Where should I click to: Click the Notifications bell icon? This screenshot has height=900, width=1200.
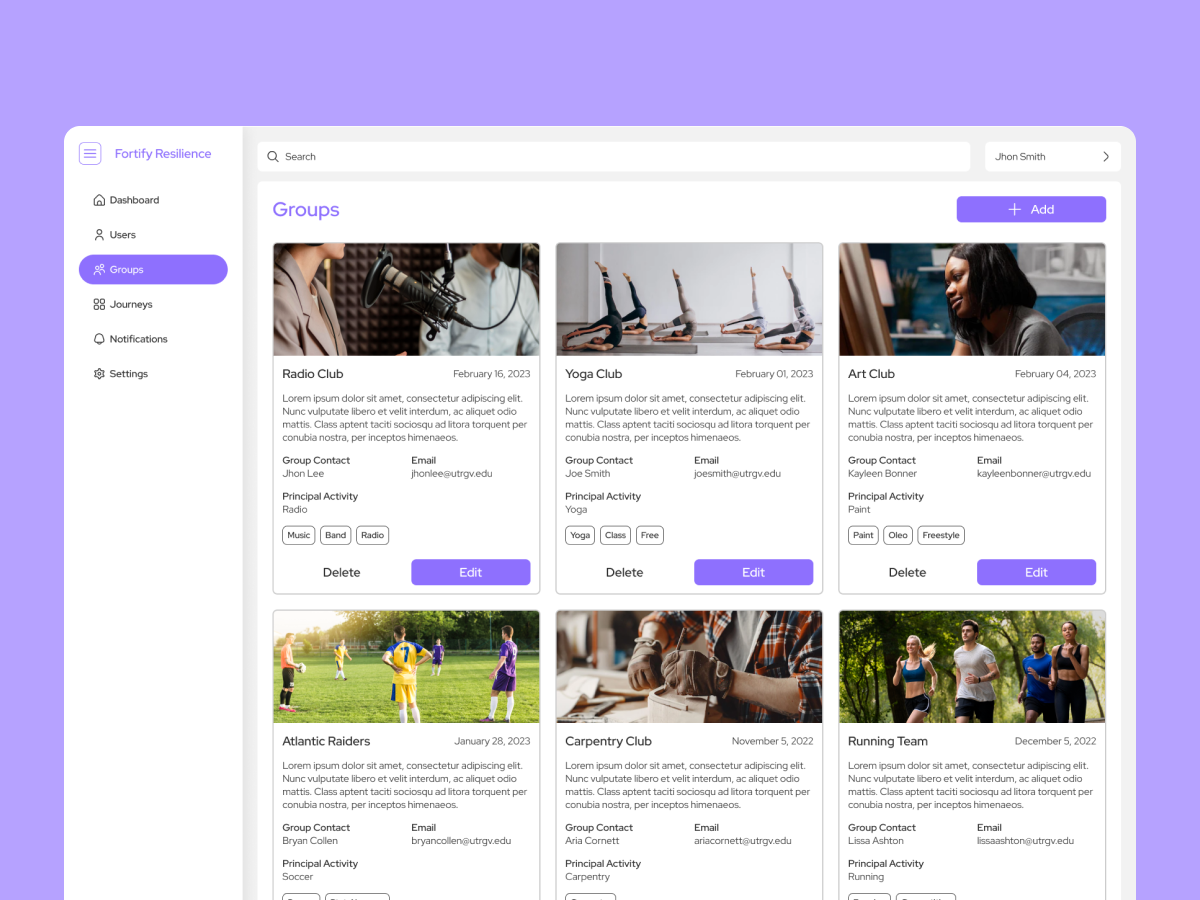[x=99, y=339]
